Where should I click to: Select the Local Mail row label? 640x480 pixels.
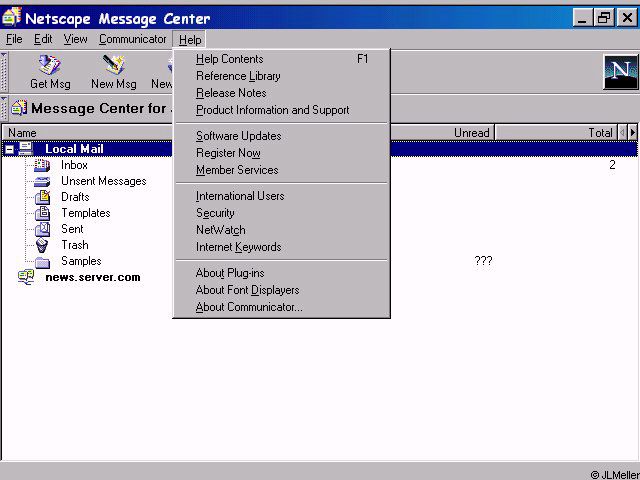pos(74,149)
